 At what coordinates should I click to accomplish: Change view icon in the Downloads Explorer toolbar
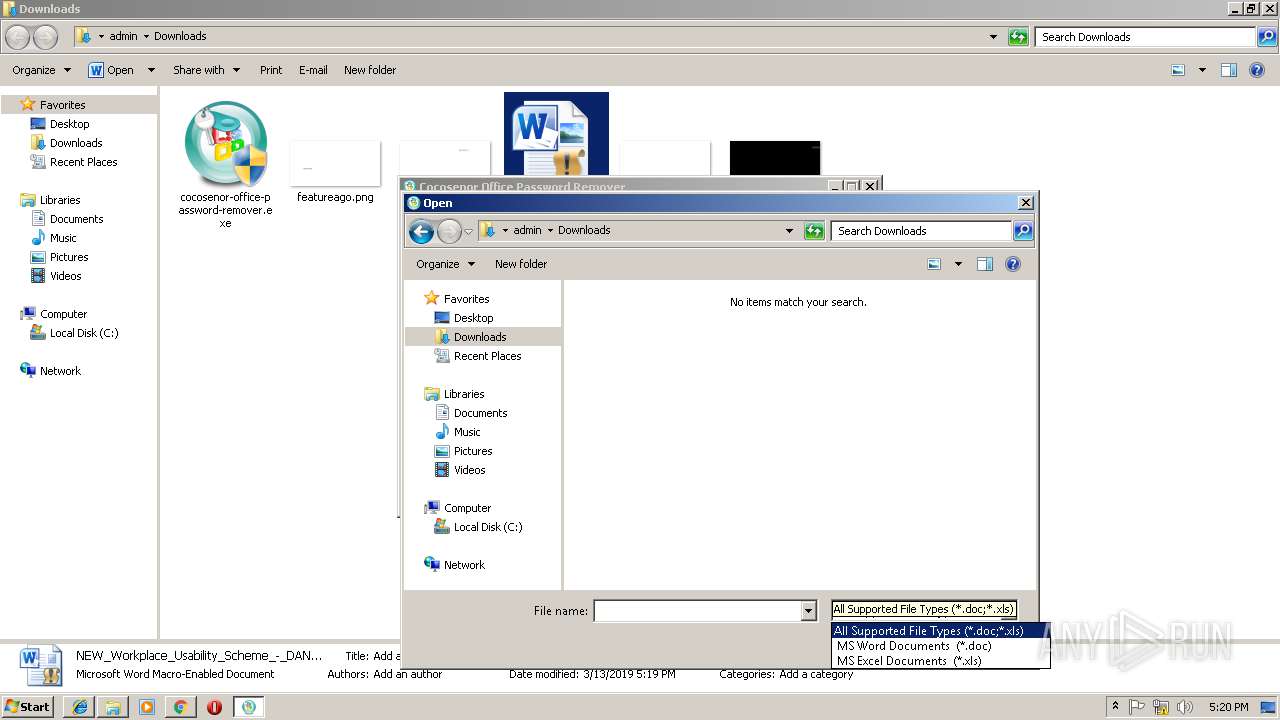pos(1178,70)
